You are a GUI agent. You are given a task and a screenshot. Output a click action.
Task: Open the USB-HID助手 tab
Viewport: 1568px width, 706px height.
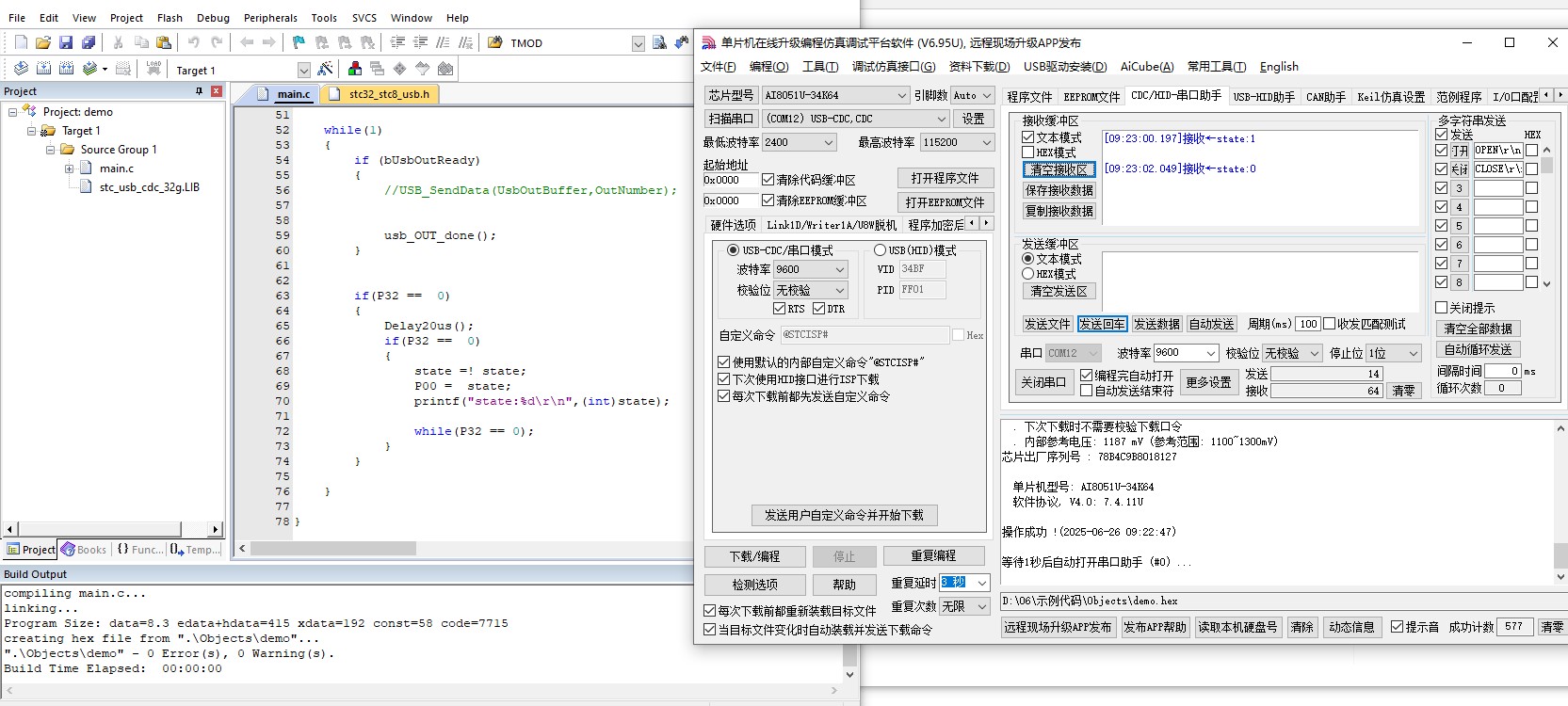point(1263,96)
